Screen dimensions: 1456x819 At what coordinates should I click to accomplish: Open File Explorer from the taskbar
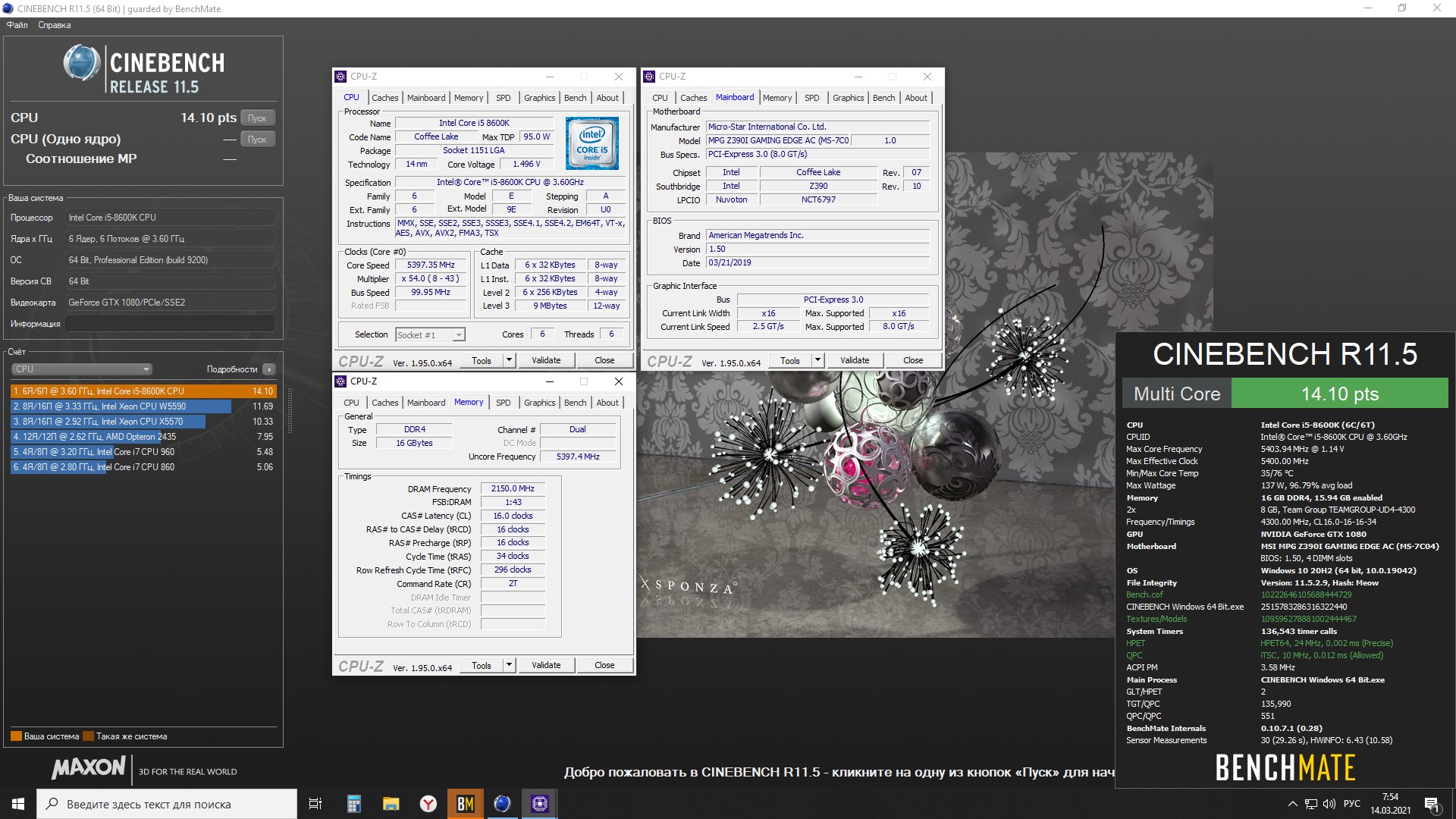[x=391, y=804]
